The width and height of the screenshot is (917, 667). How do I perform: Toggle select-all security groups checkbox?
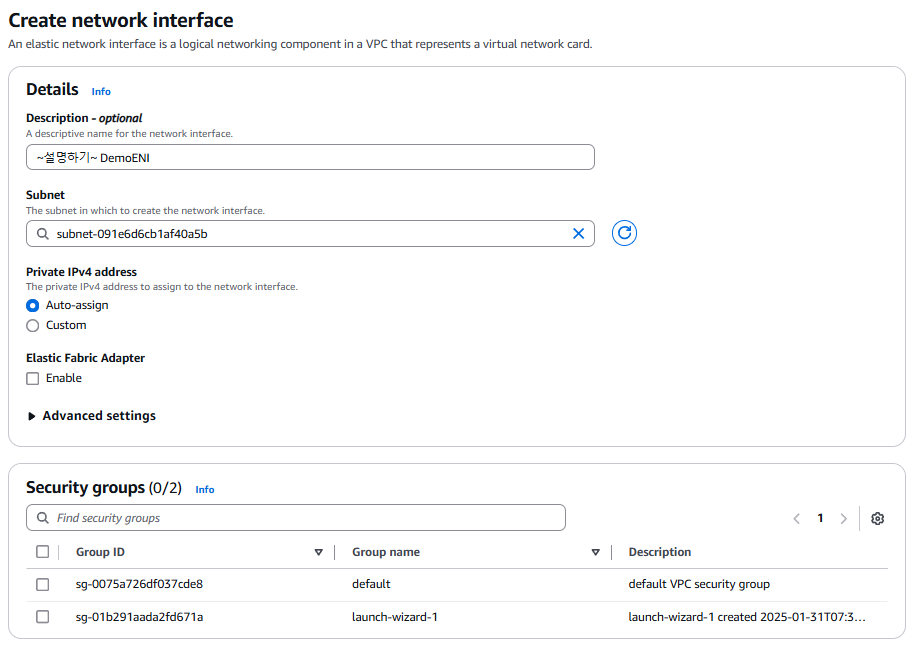click(x=42, y=552)
